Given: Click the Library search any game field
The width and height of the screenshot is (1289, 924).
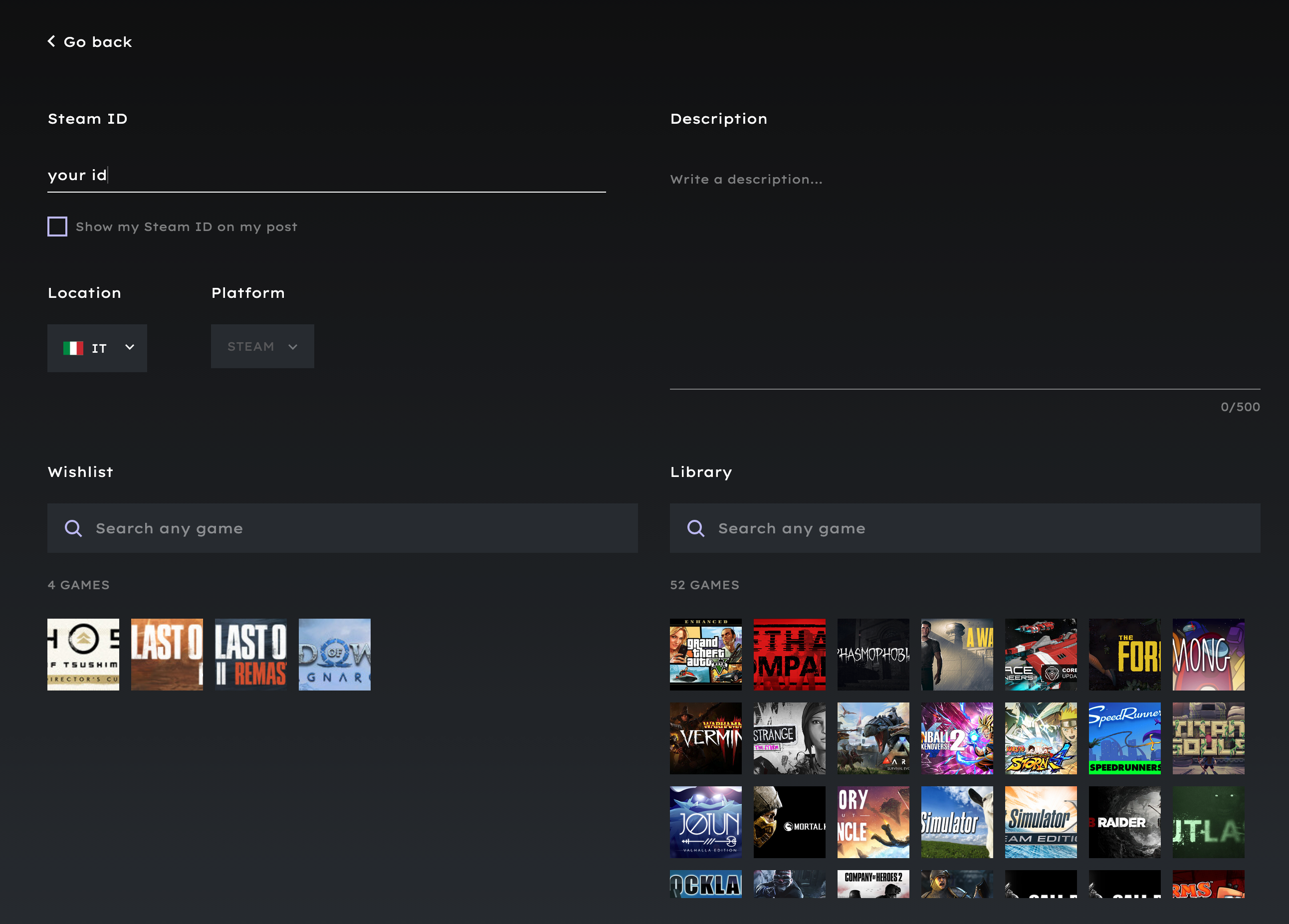Looking at the screenshot, I should pos(986,528).
